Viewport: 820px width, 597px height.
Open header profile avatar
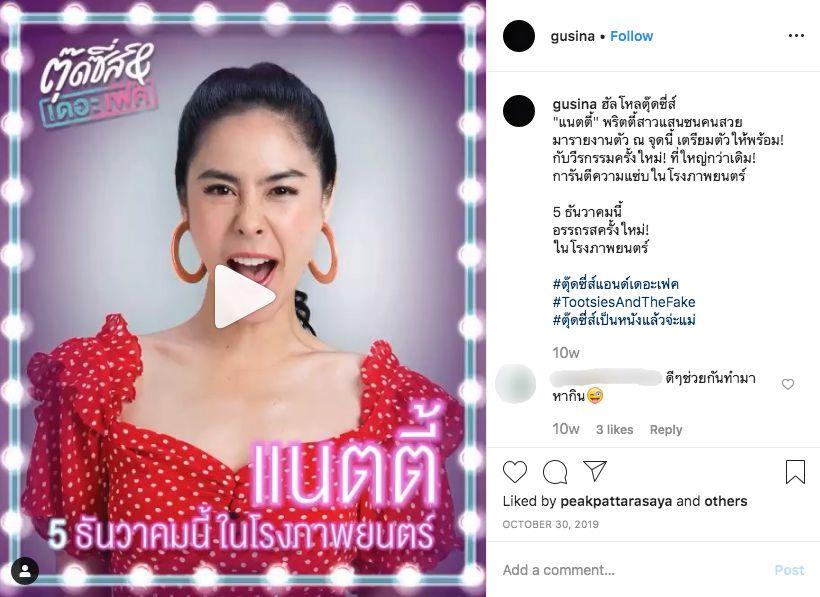click(519, 36)
